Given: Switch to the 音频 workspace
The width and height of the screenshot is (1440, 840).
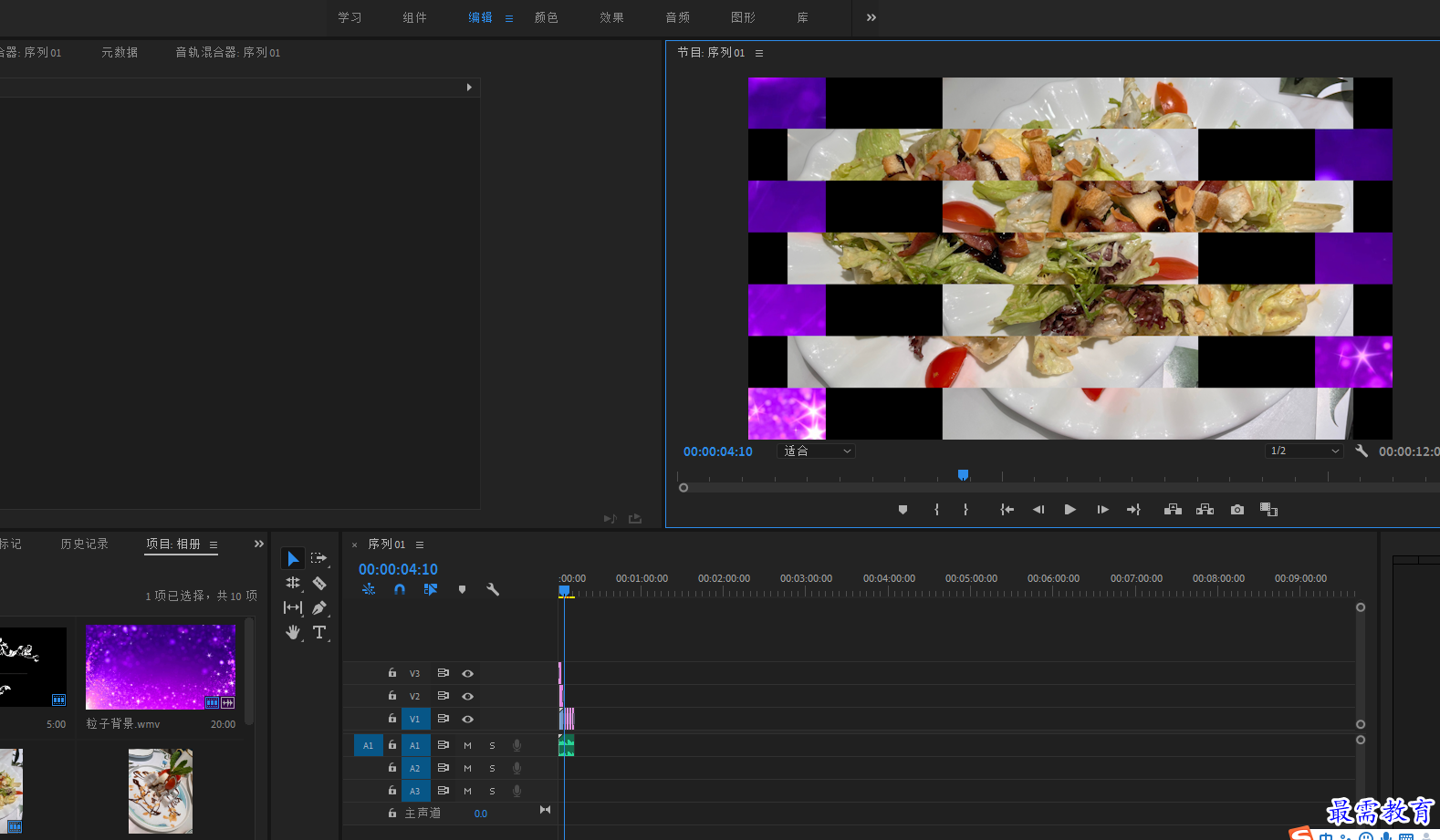Looking at the screenshot, I should point(678,17).
